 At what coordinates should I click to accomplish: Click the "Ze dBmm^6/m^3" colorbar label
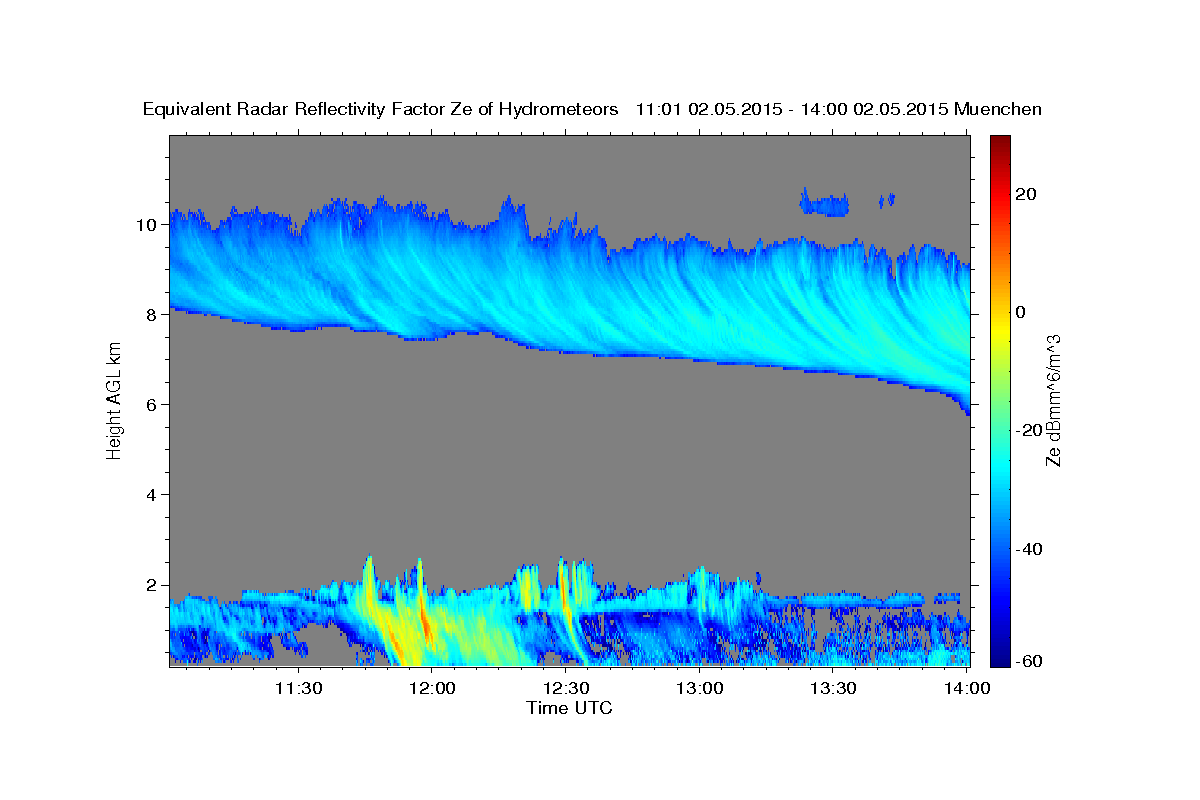1053,400
